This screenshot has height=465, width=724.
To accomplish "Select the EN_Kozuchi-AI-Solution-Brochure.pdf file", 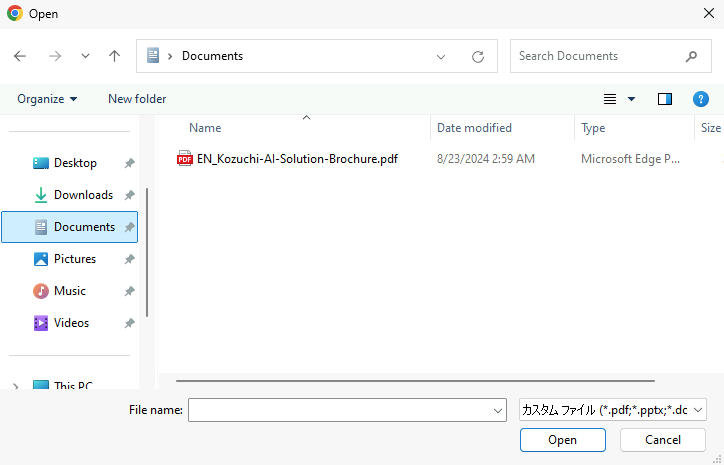I will point(297,158).
